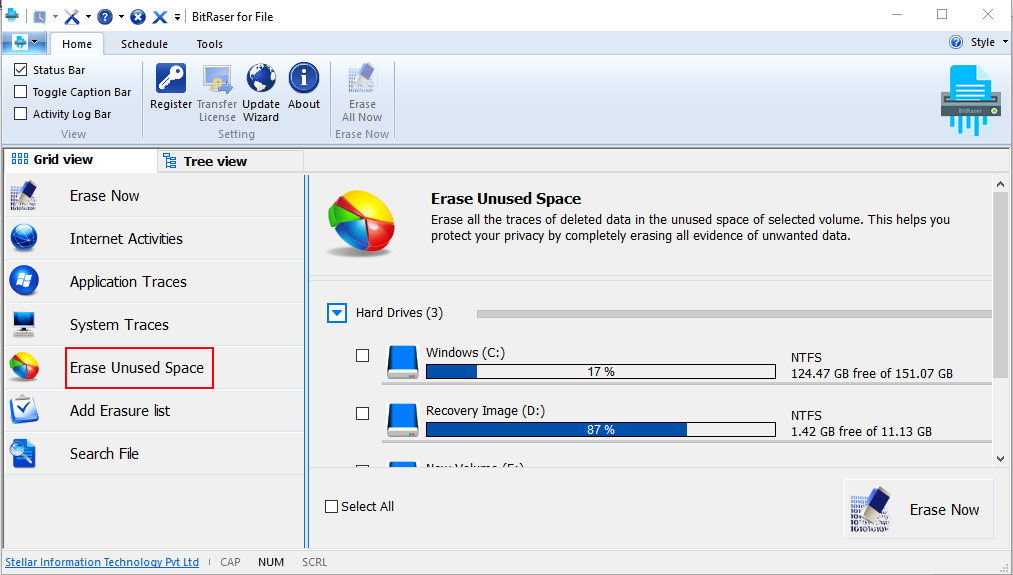This screenshot has width=1013, height=575.
Task: Open dropdown arrow beside the tools wrench icon
Action: (x=88, y=17)
